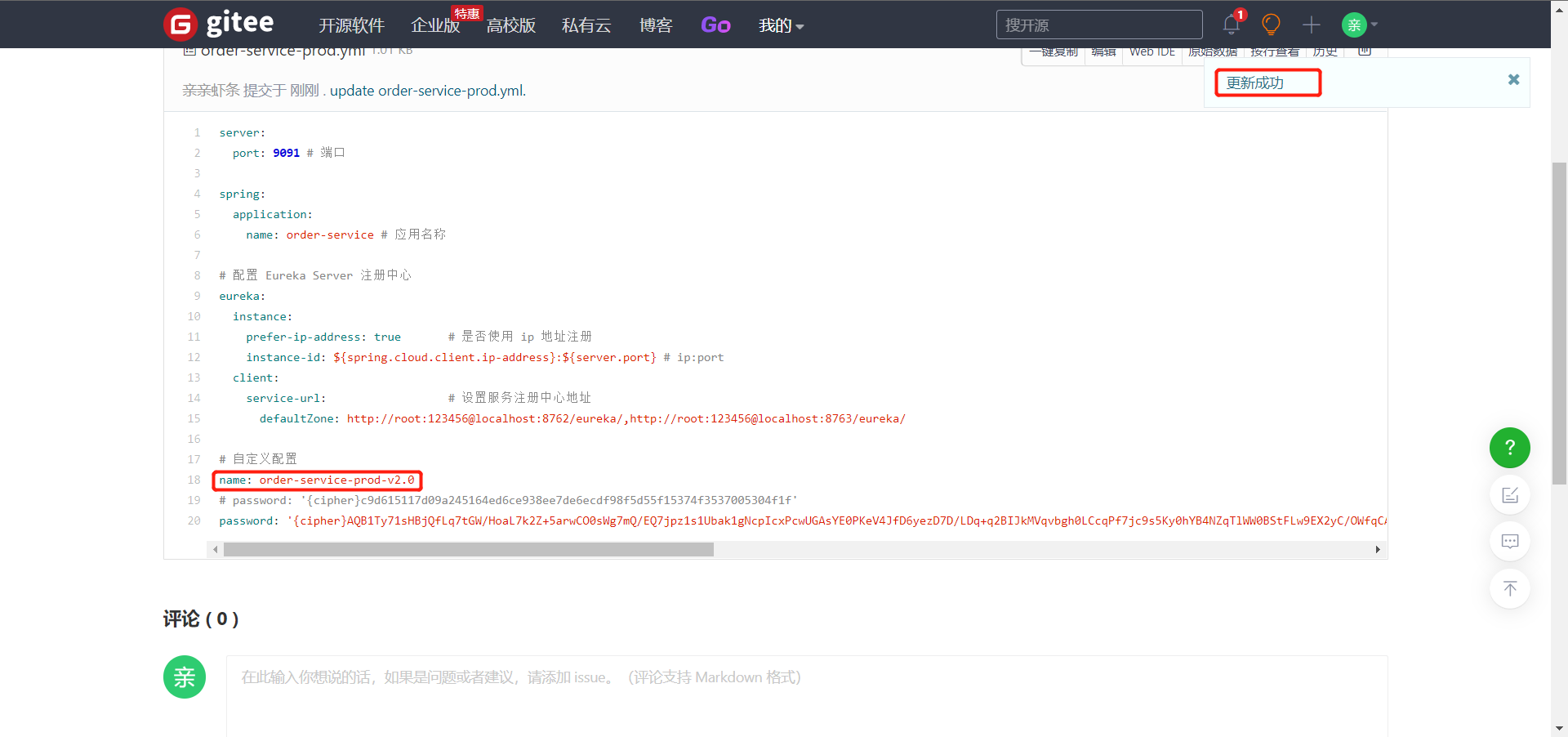Click the plus icon to create new

click(x=1311, y=25)
